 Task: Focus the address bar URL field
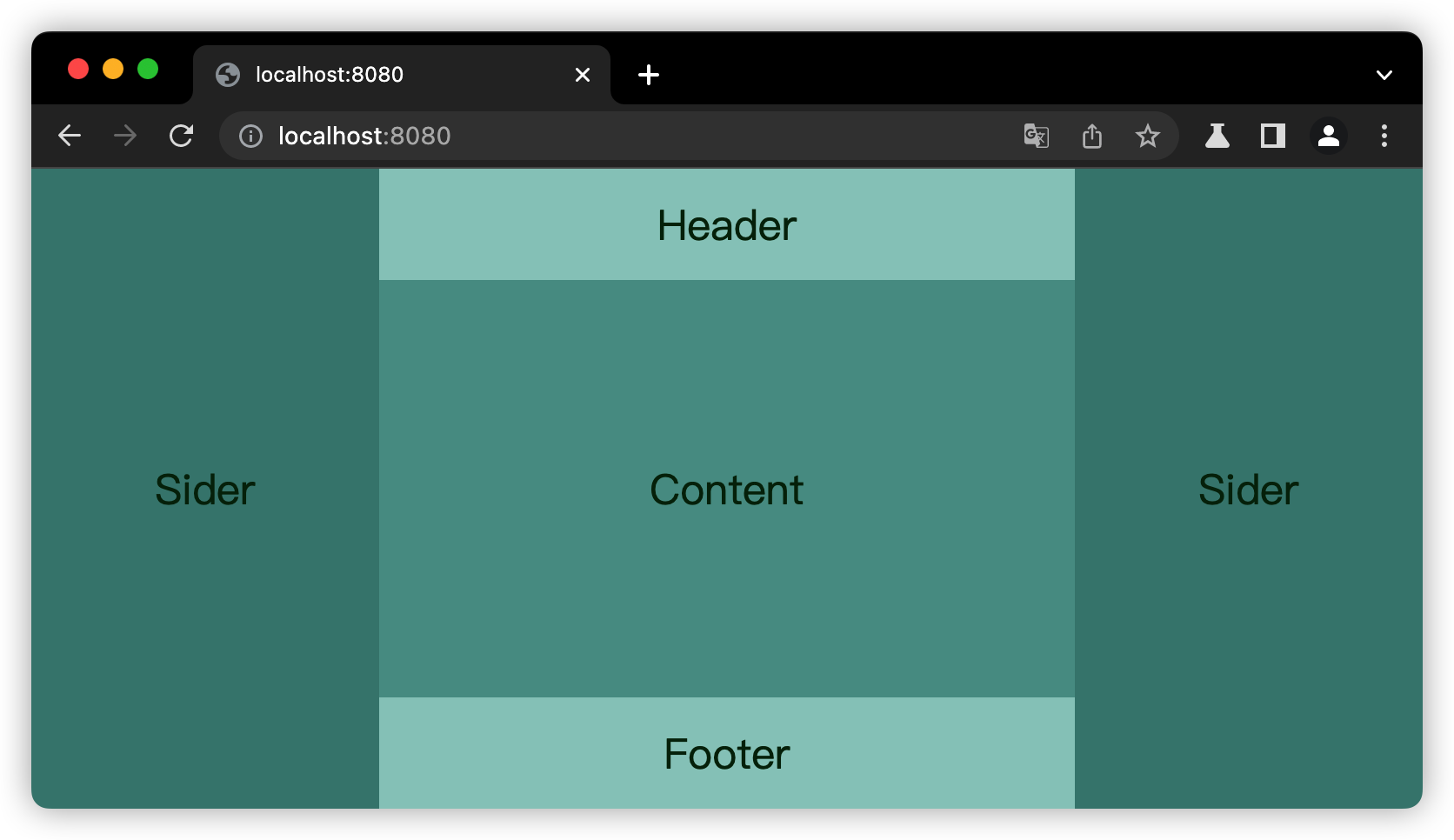(609, 137)
